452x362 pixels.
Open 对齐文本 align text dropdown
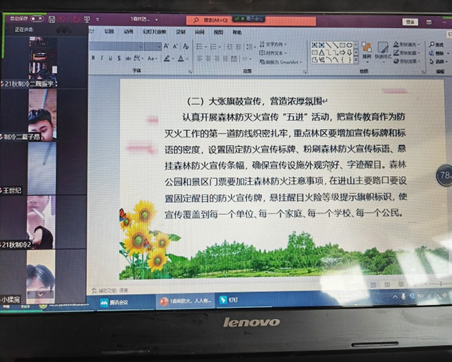pos(273,53)
